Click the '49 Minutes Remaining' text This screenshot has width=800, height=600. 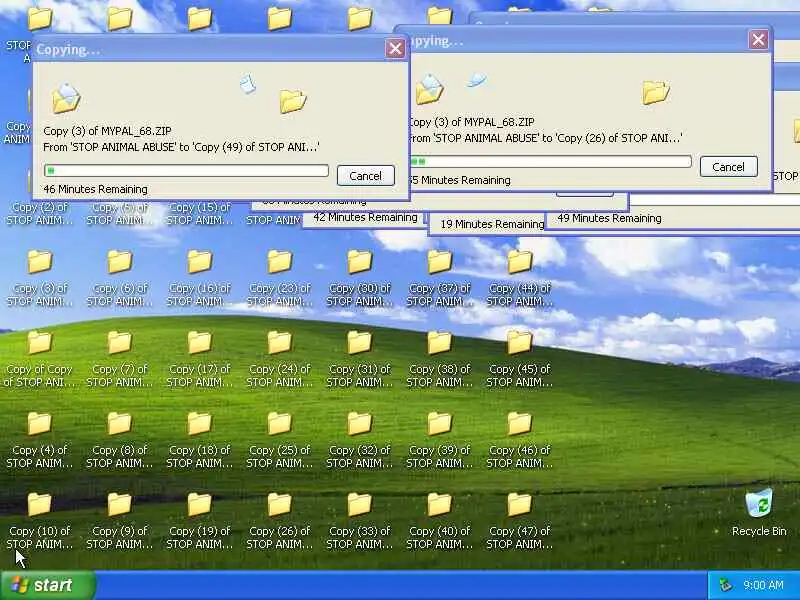(609, 218)
